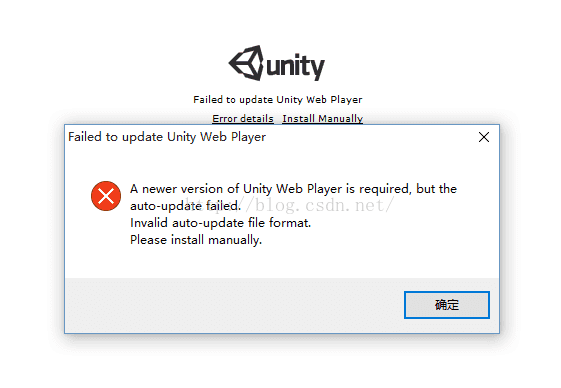The height and width of the screenshot is (388, 561).
Task: Click the word "required" in the error message
Action: pos(384,189)
